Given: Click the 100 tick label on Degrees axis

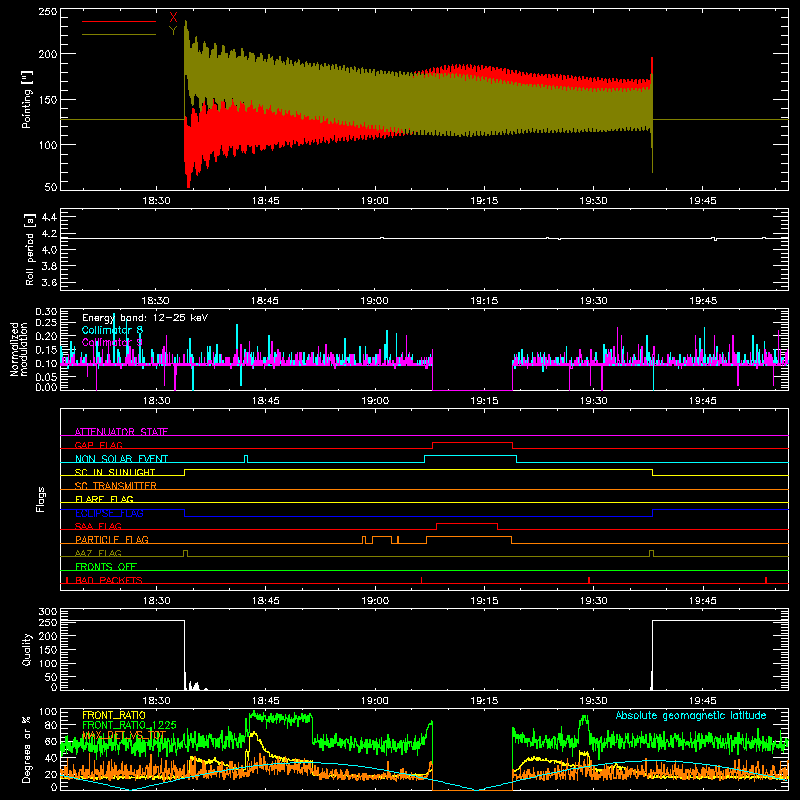Looking at the screenshot, I should pyautogui.click(x=48, y=712).
